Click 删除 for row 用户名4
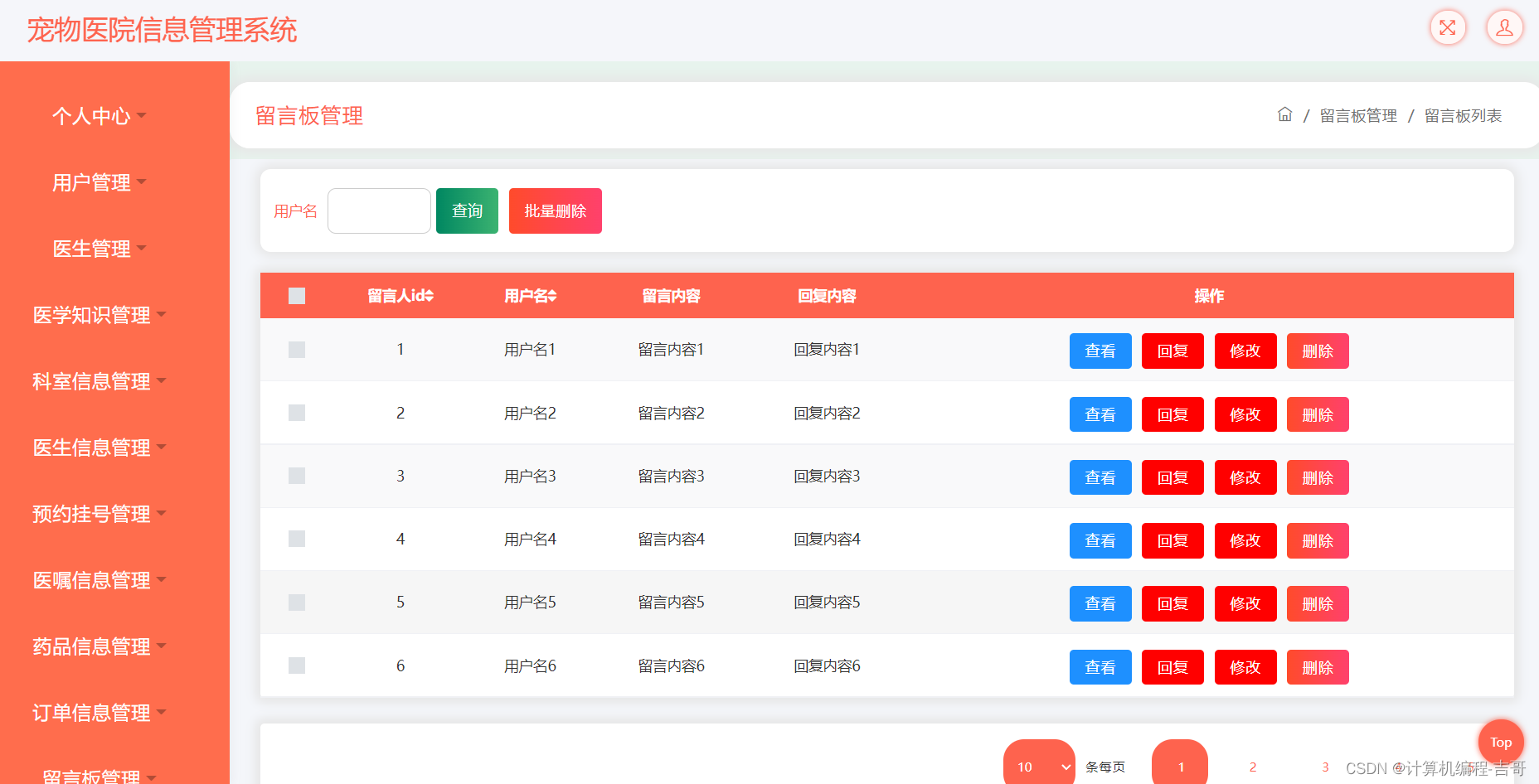 pos(1318,540)
